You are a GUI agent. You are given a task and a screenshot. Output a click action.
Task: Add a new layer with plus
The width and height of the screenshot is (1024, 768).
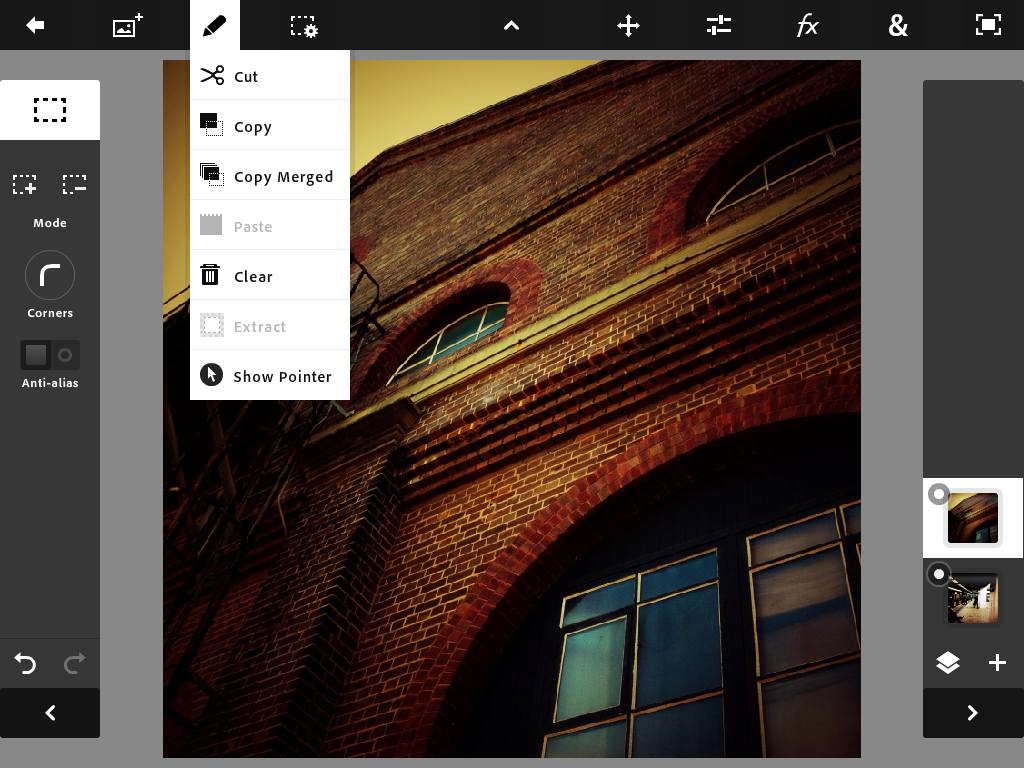[997, 662]
